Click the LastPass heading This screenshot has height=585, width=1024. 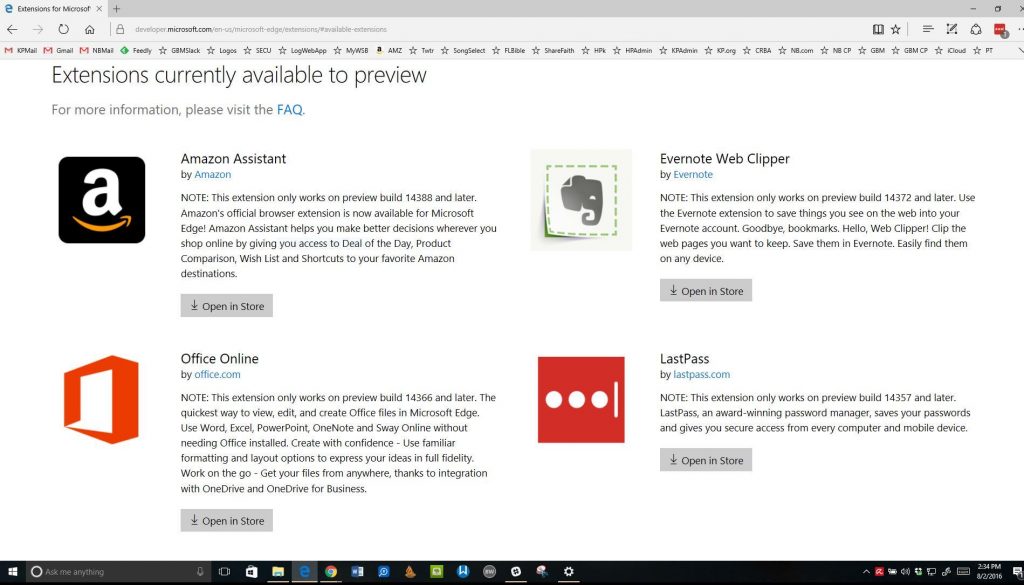(x=684, y=358)
